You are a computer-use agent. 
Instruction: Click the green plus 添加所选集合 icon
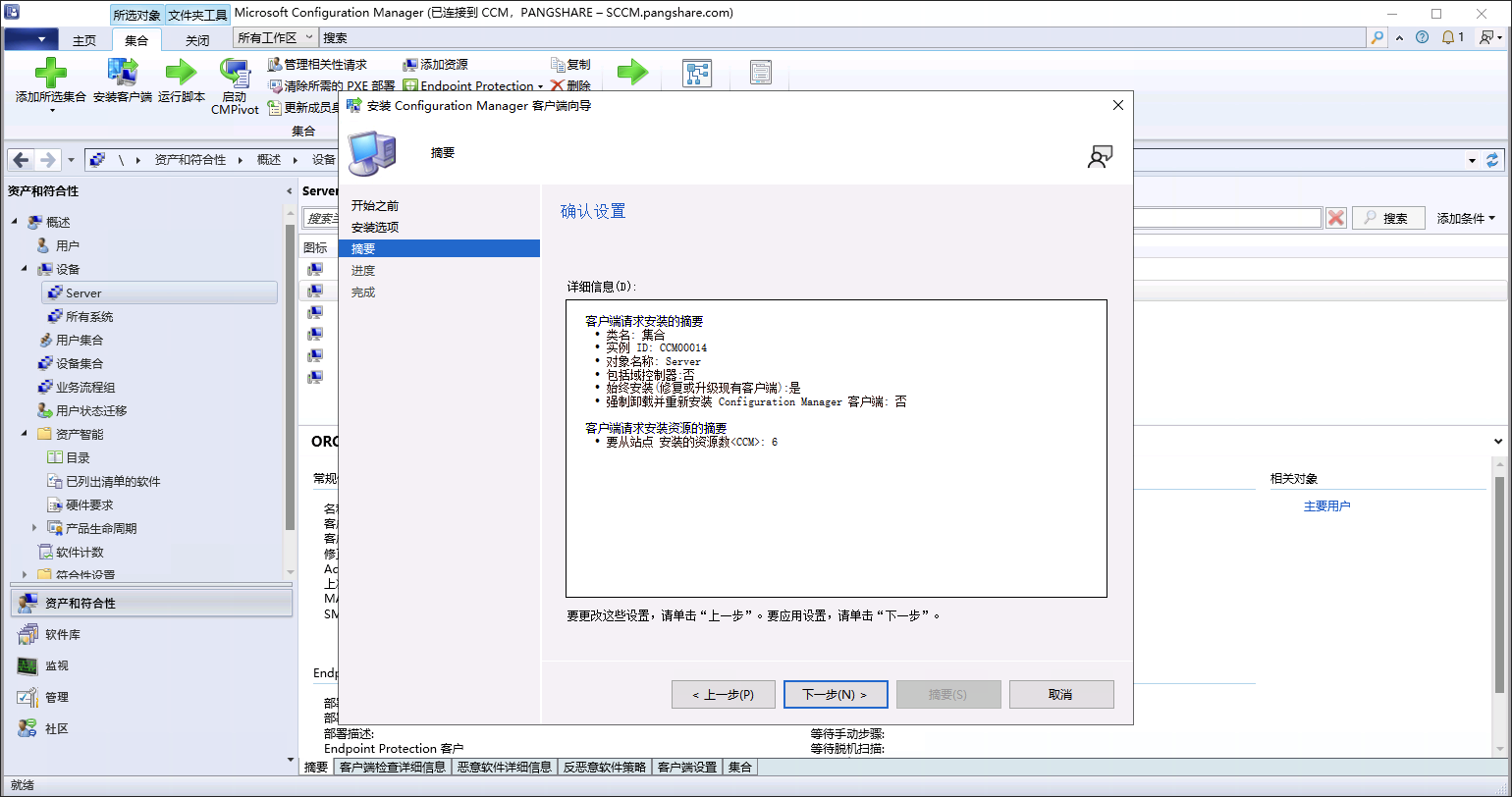[x=50, y=73]
